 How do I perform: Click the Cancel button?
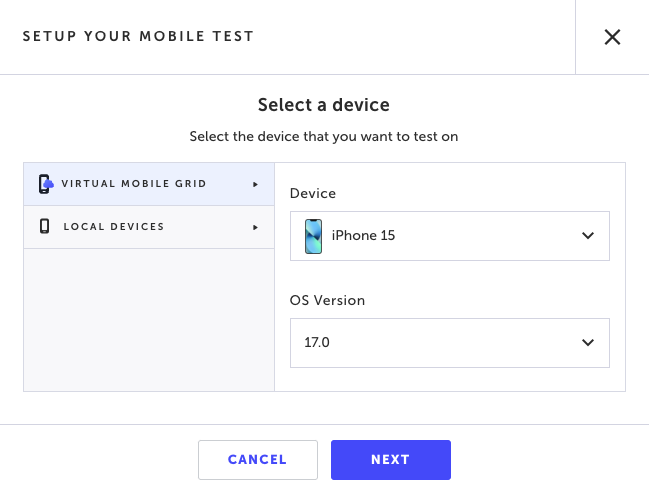click(258, 460)
